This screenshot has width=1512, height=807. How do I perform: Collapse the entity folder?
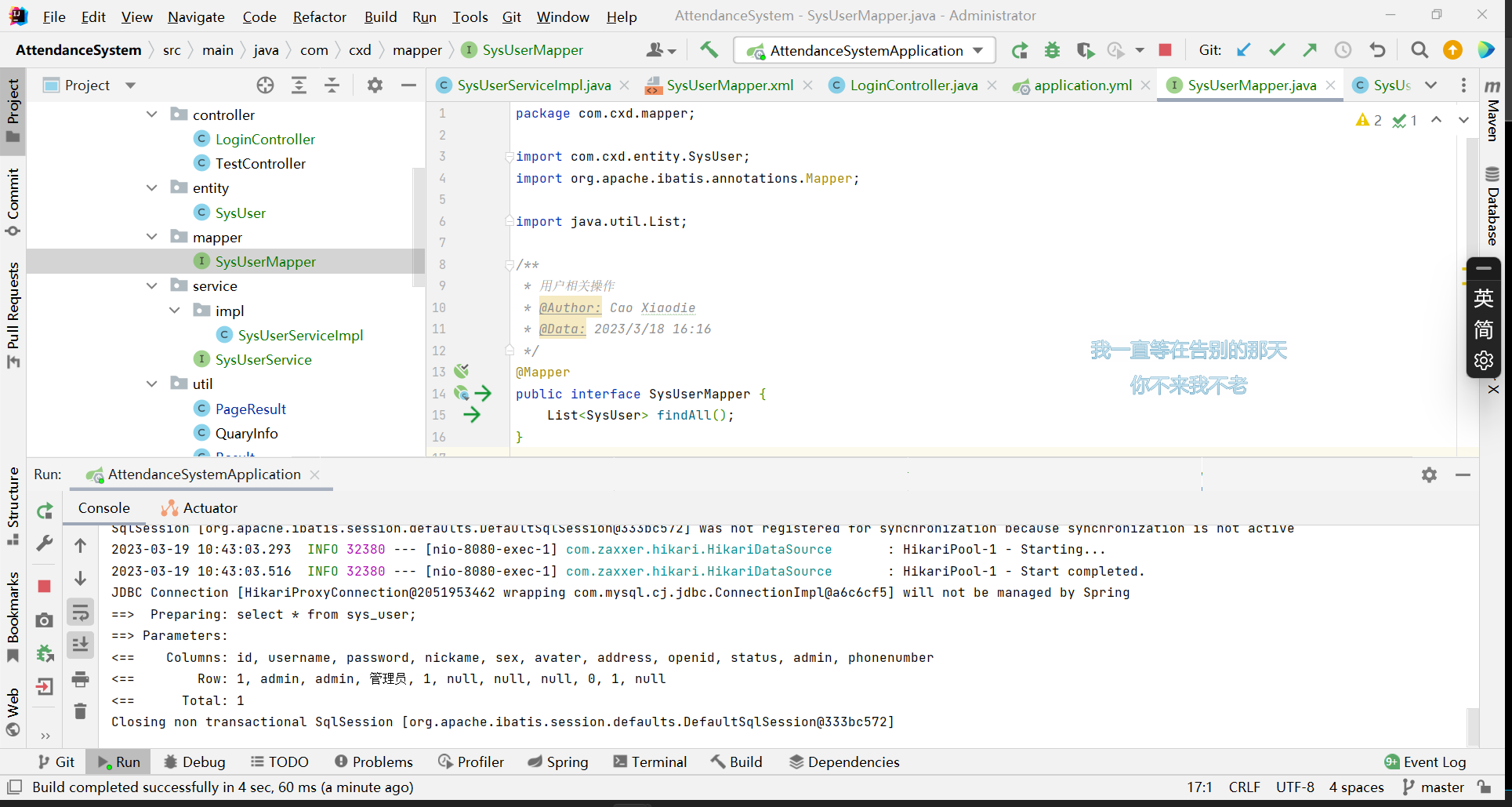(x=151, y=187)
